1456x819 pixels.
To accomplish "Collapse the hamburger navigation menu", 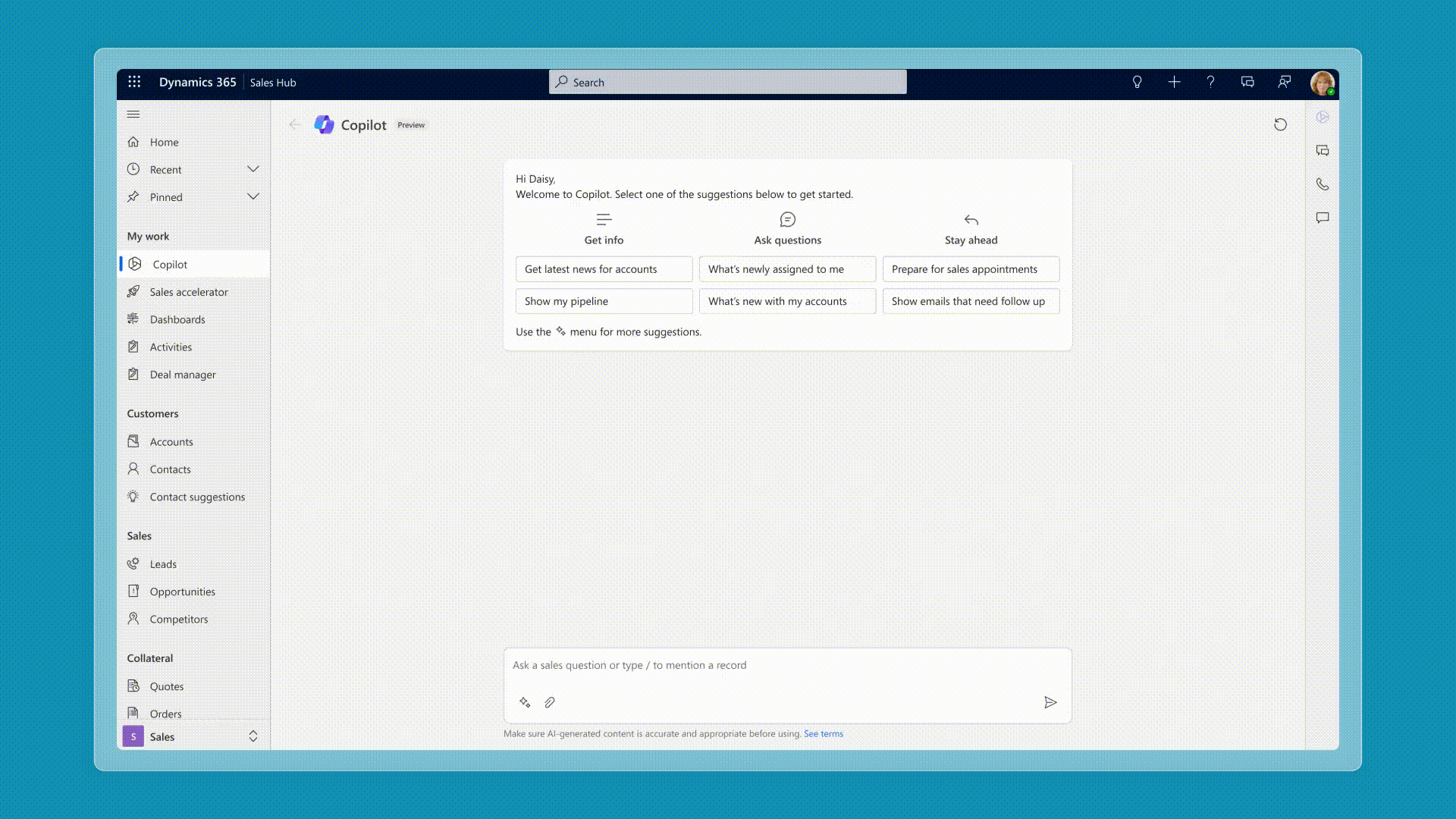I will point(133,115).
